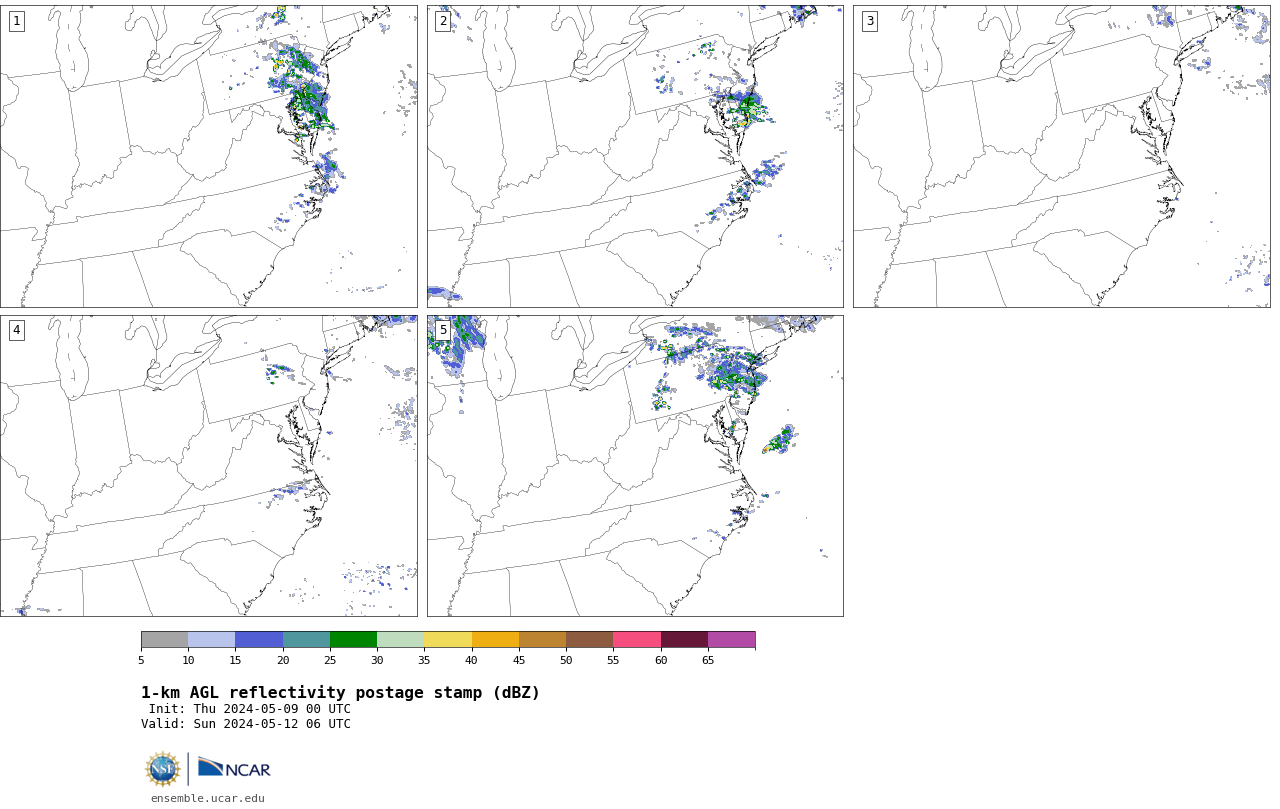This screenshot has width=1280, height=809.
Task: Click the ensemble.ucar.edu text
Action: click(208, 798)
